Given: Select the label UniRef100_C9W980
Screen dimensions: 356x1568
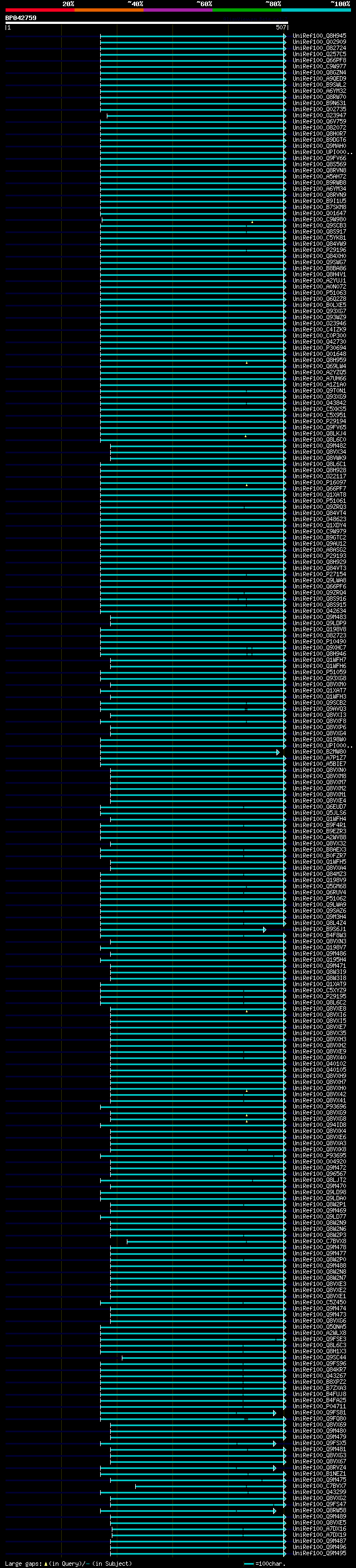Looking at the screenshot, I should (319, 220).
